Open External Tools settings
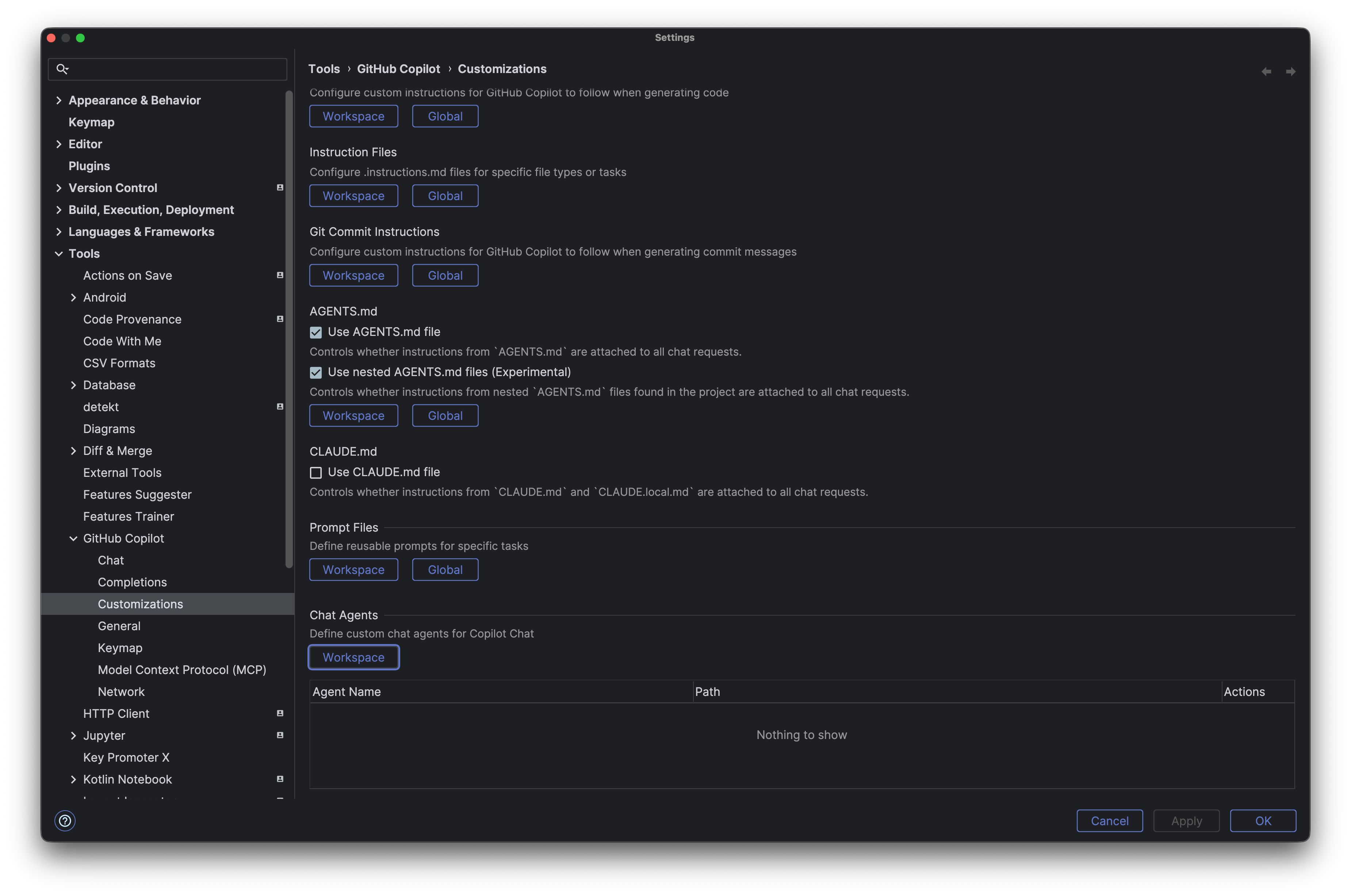1351x896 pixels. [122, 472]
